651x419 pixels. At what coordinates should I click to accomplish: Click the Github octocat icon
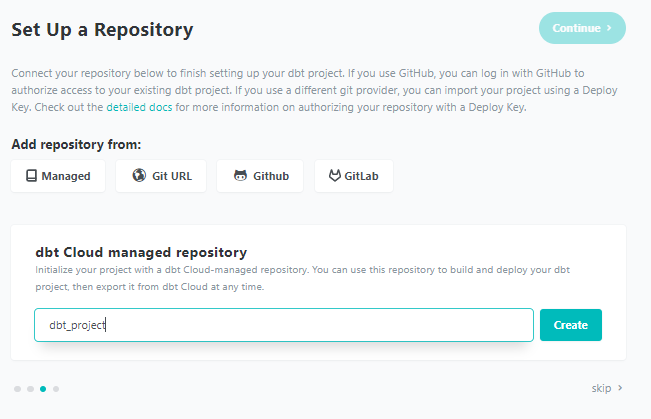[x=240, y=176]
